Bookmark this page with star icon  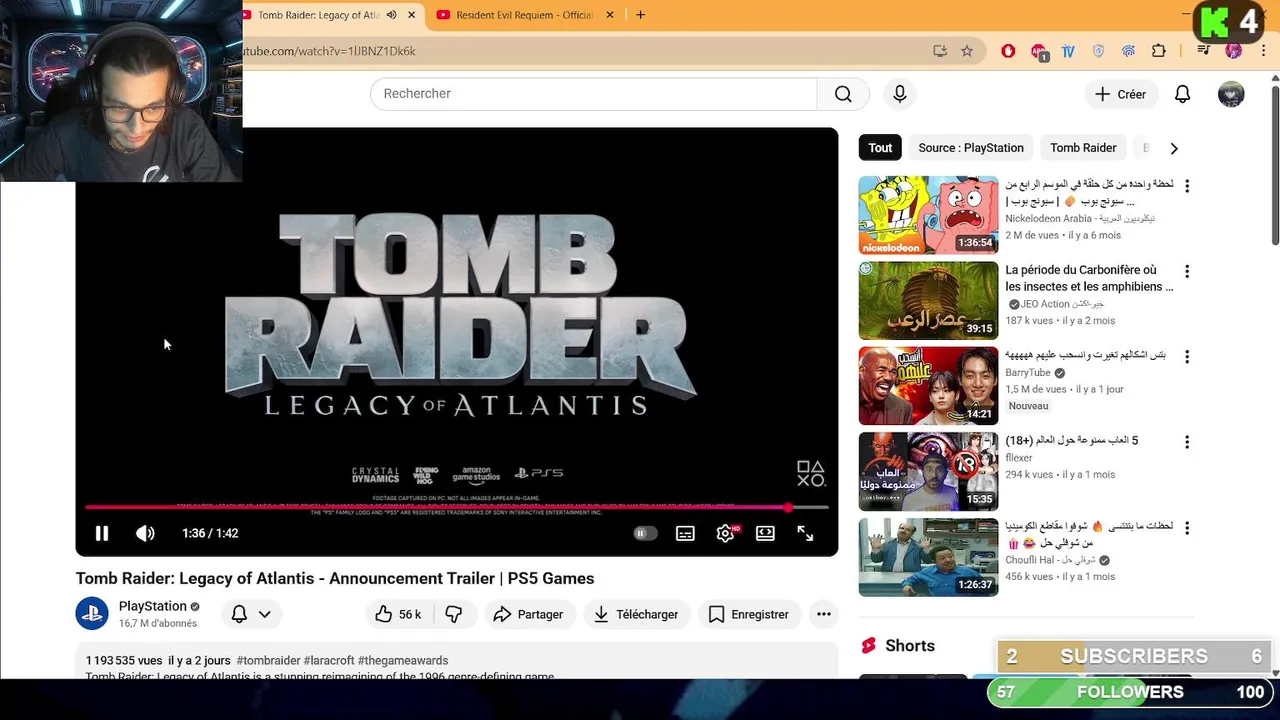[x=967, y=51]
